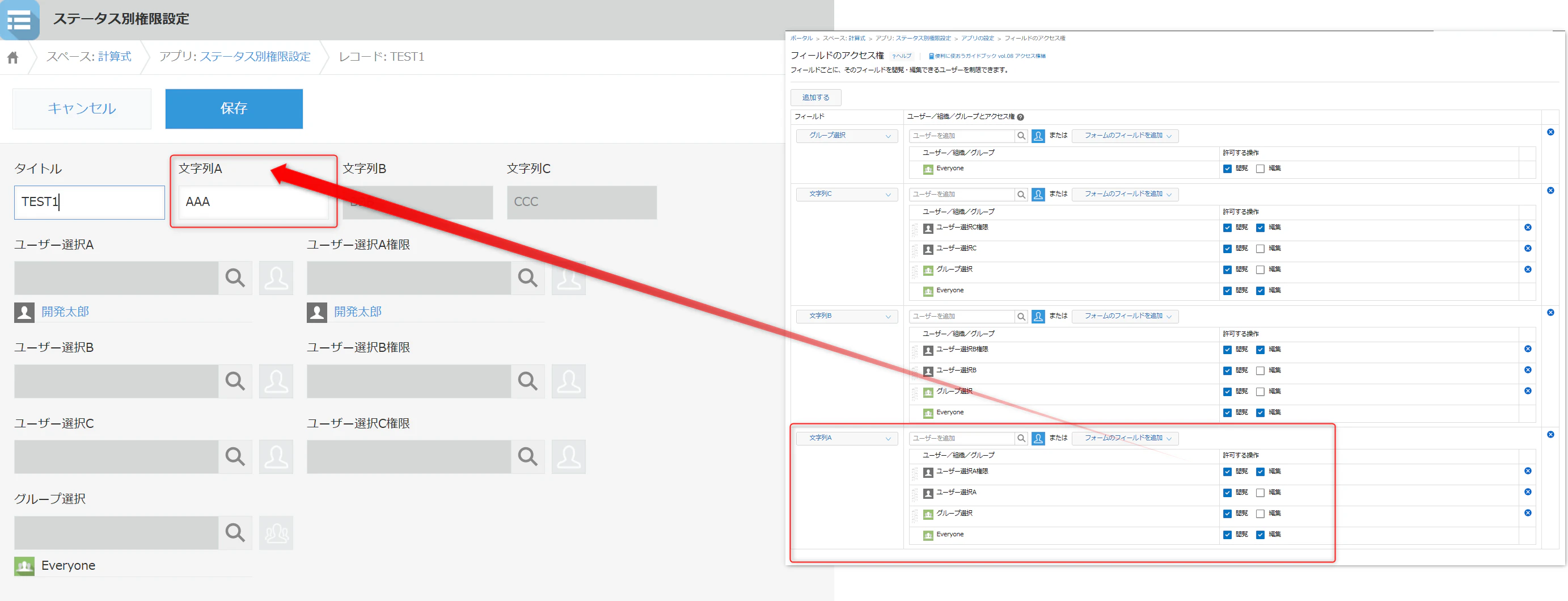Toggle 編集 for ユーザー選択C in 文字列C
This screenshot has width=1568, height=601.
click(x=1260, y=249)
